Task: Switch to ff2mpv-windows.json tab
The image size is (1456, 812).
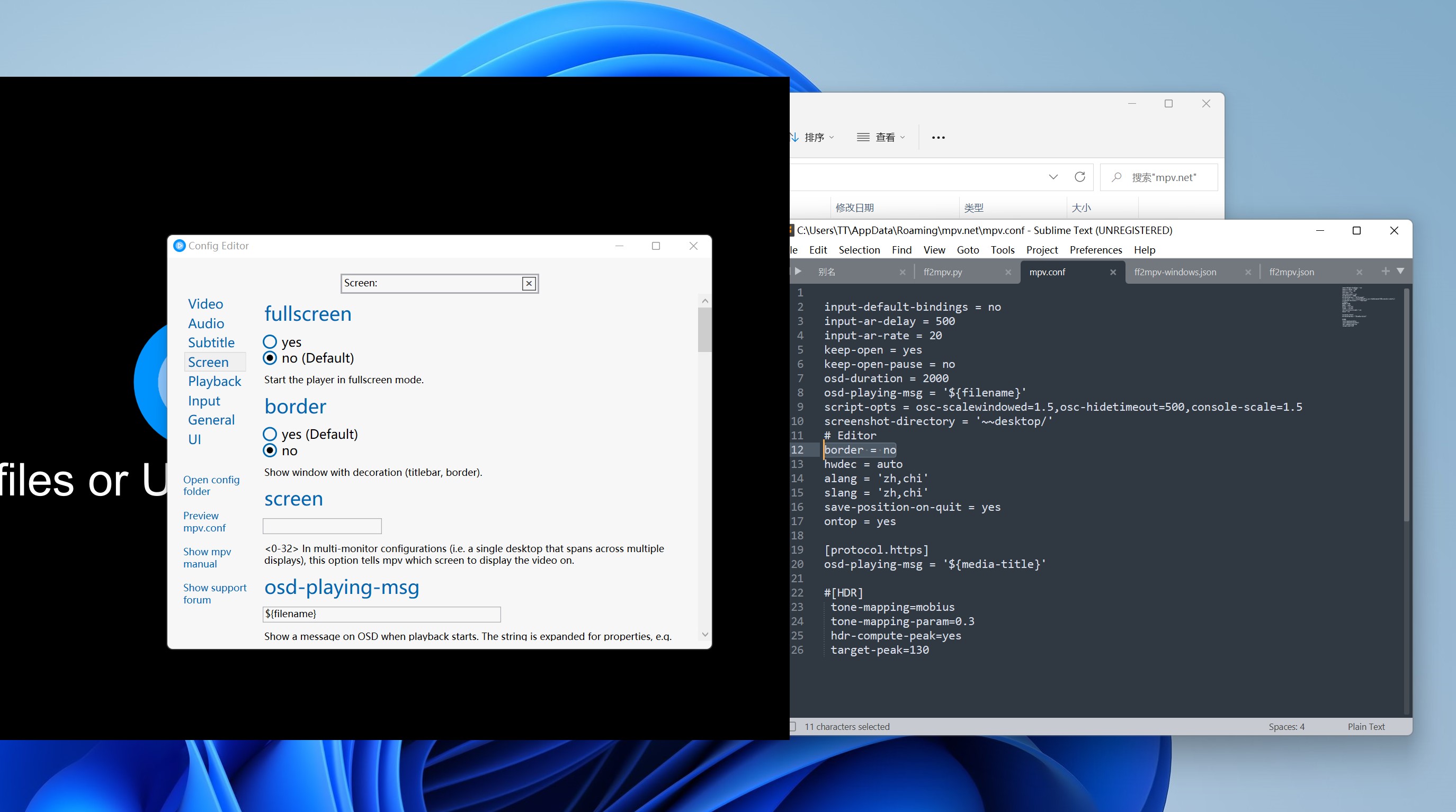Action: click(x=1175, y=273)
